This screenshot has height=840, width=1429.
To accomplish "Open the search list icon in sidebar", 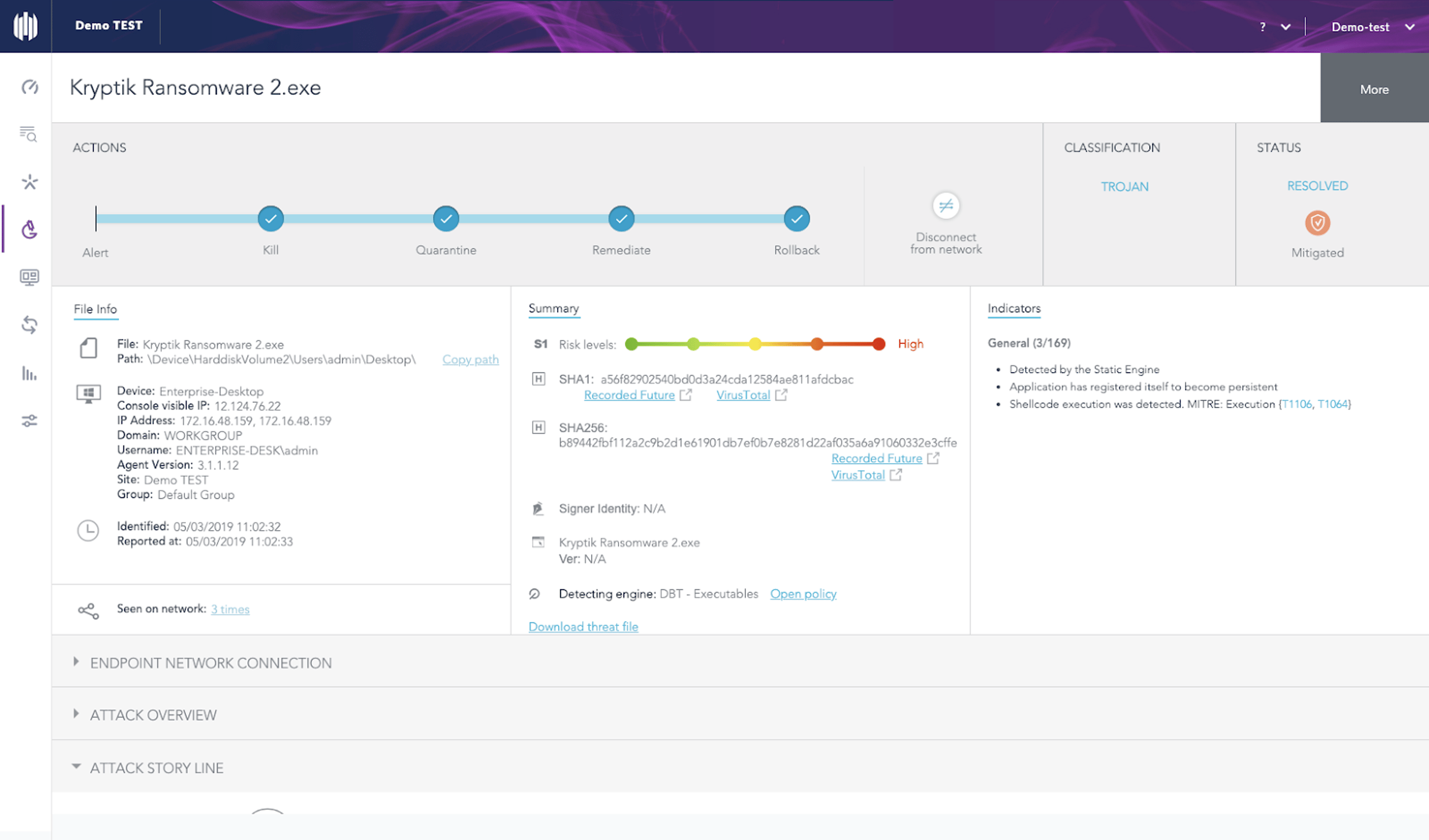I will pos(28,134).
